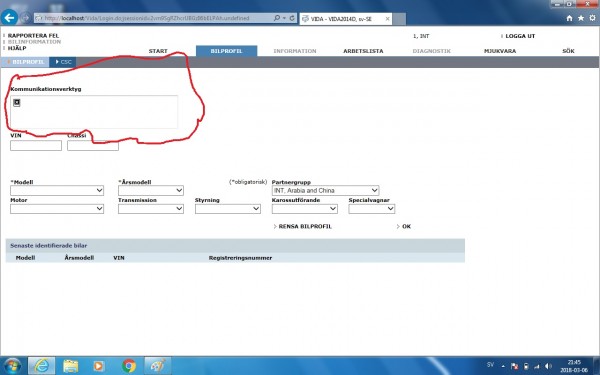This screenshot has height=375, width=600.
Task: Open browser home via the house icon
Action: coord(569,18)
